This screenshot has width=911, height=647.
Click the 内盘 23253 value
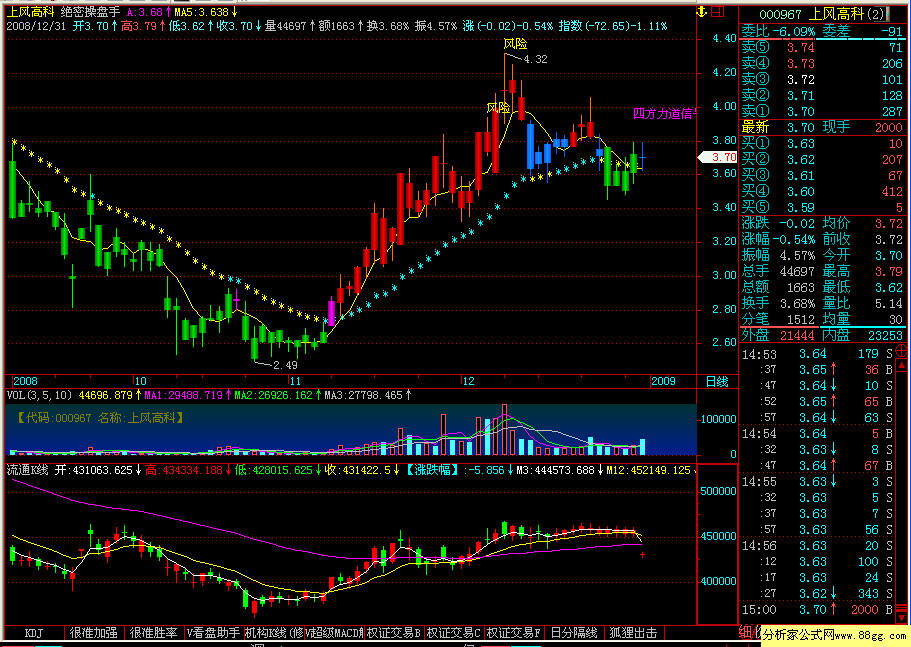885,335
